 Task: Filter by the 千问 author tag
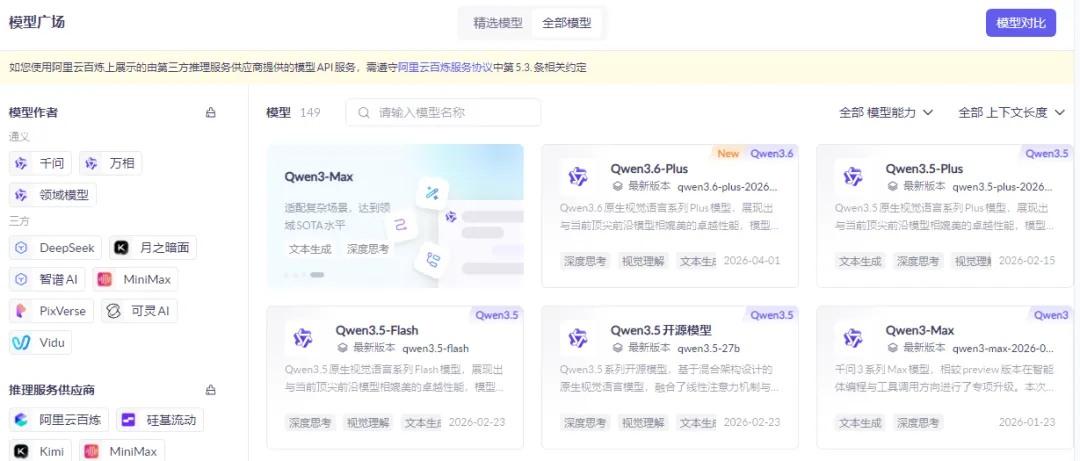[41, 163]
